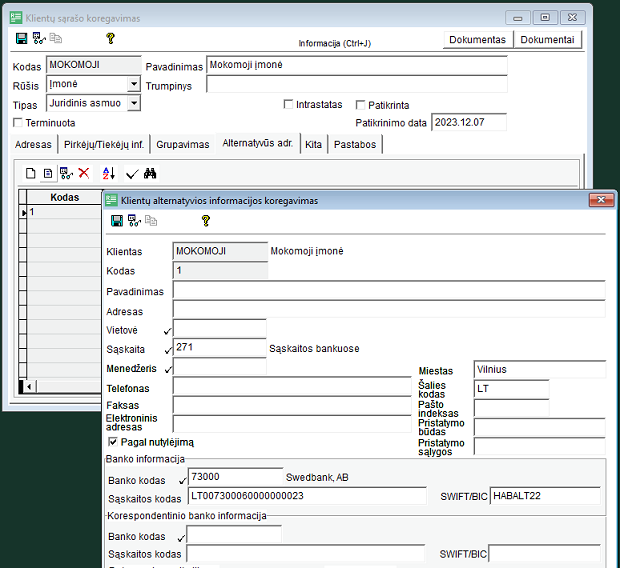
Task: Expand Rūšis dropdown arrow
Action: (134, 84)
